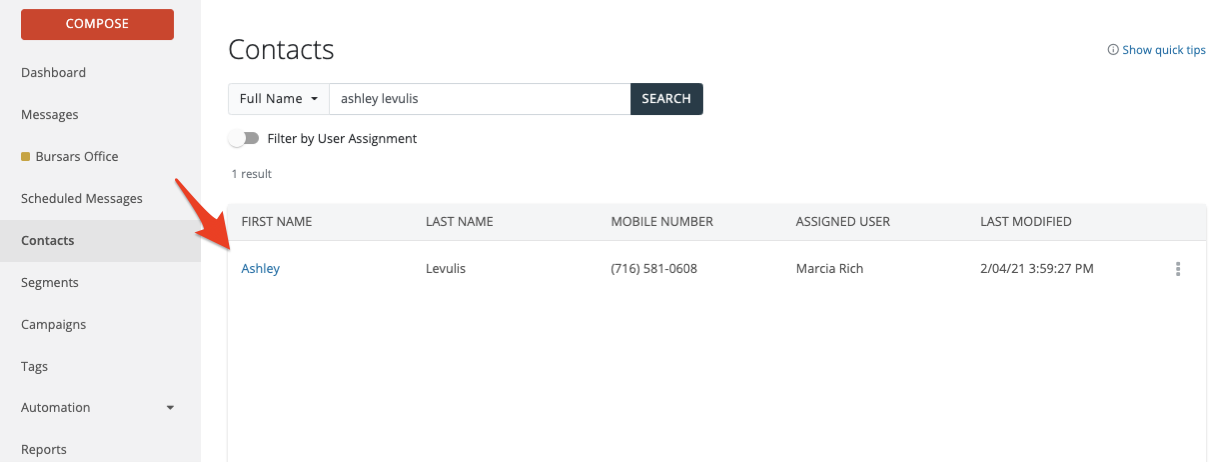Select Scheduled Messages in sidebar
Image resolution: width=1212 pixels, height=462 pixels.
[82, 199]
